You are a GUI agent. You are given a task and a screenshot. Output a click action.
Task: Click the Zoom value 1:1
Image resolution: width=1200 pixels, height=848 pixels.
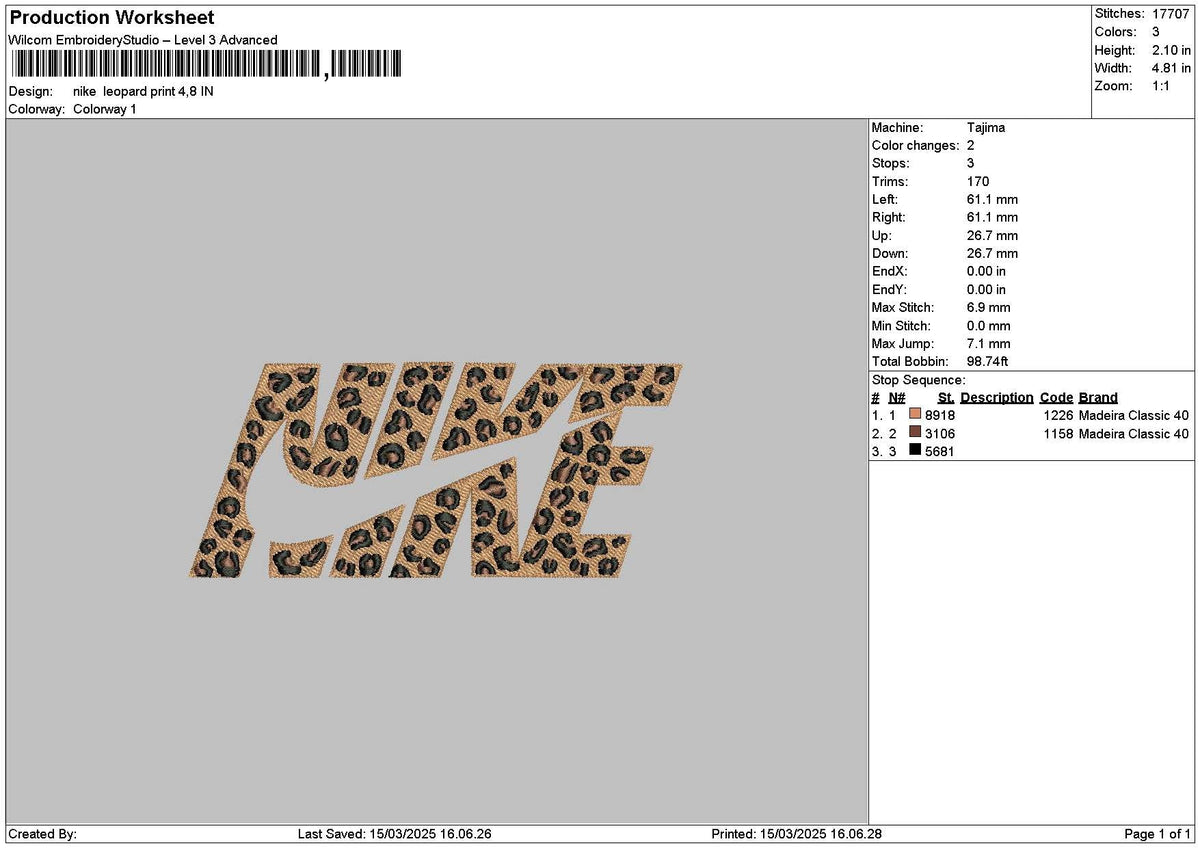pos(1163,86)
